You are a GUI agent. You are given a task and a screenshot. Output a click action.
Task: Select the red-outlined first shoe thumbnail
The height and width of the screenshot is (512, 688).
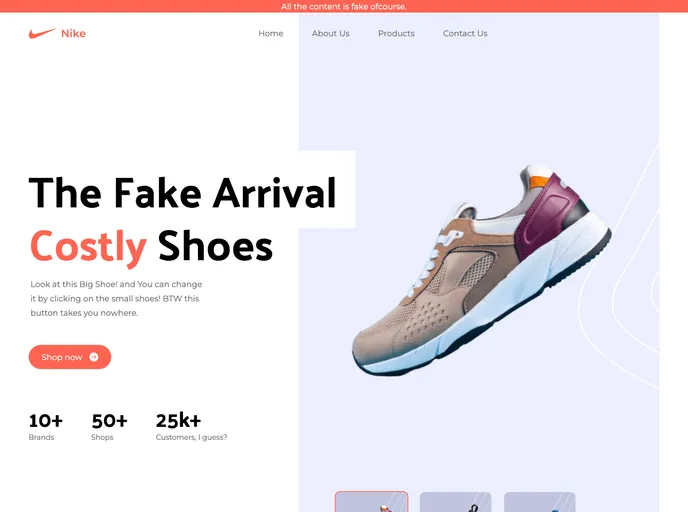[372, 501]
